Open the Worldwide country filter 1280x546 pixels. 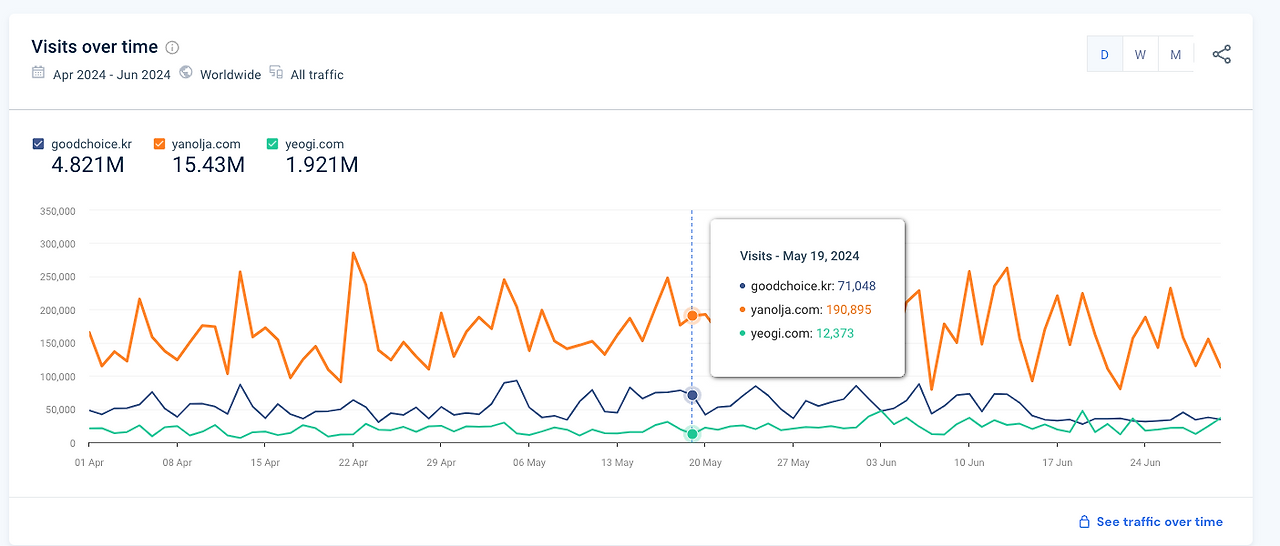coord(230,74)
